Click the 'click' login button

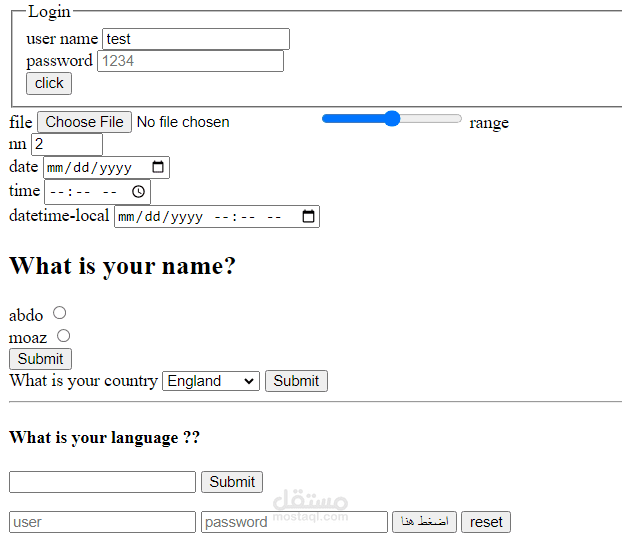(49, 83)
